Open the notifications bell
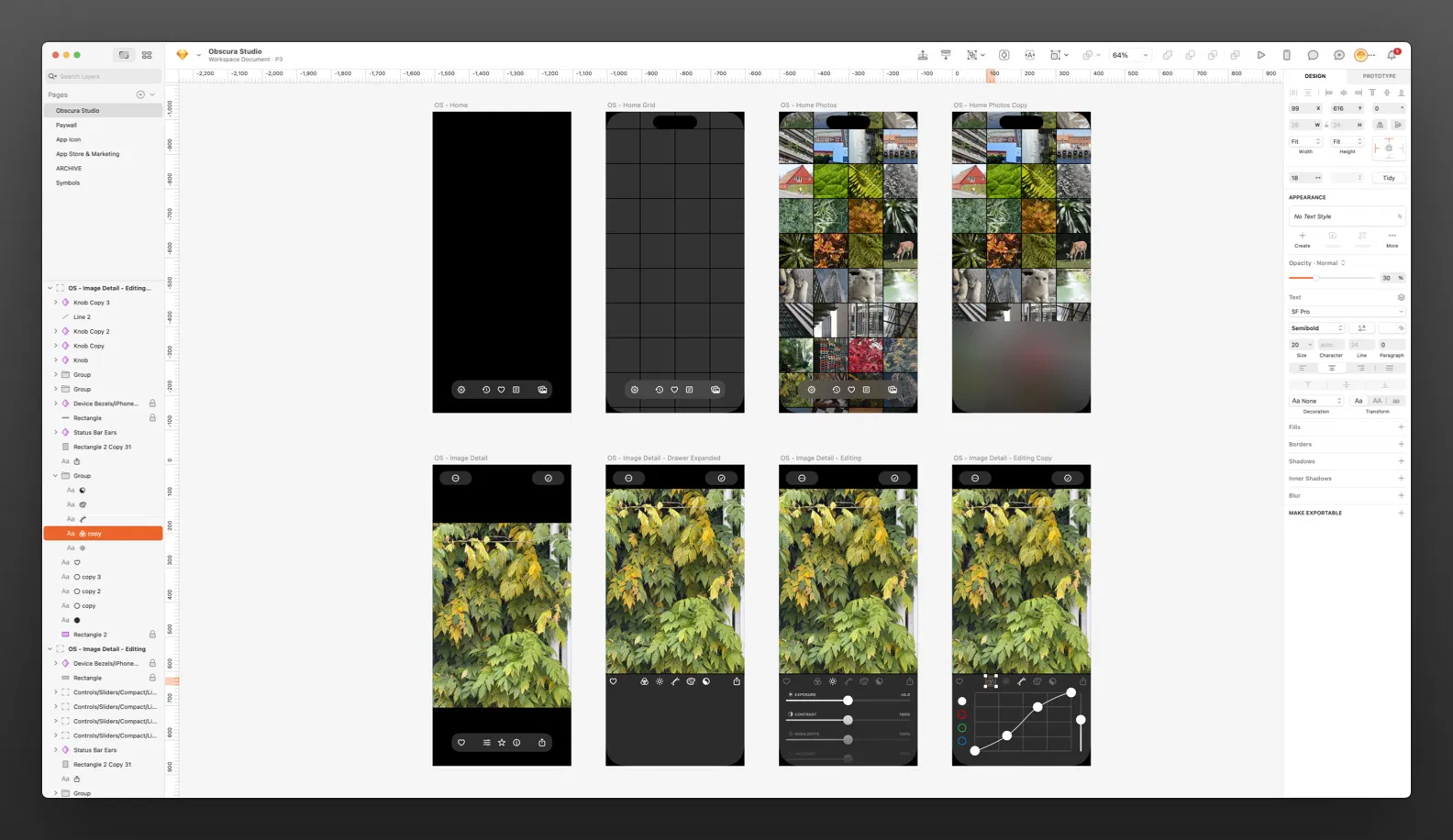This screenshot has width=1453, height=840. point(1392,55)
